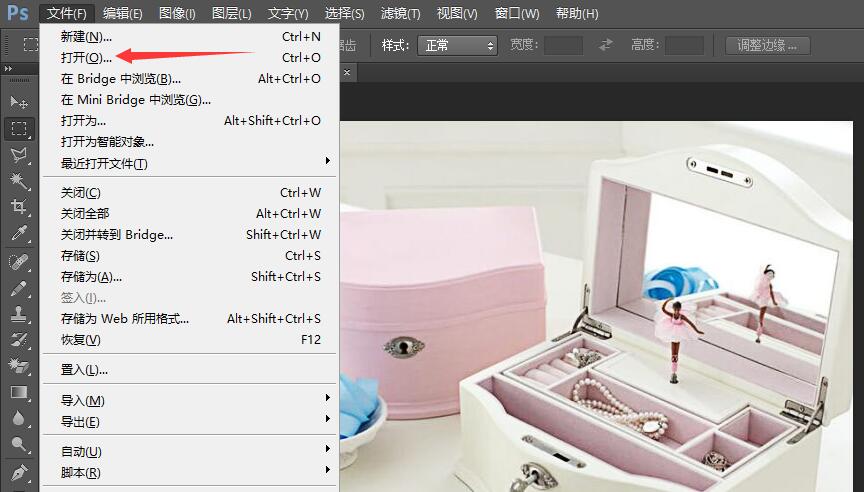
Task: Click the 调整边缘... button
Action: pos(767,45)
